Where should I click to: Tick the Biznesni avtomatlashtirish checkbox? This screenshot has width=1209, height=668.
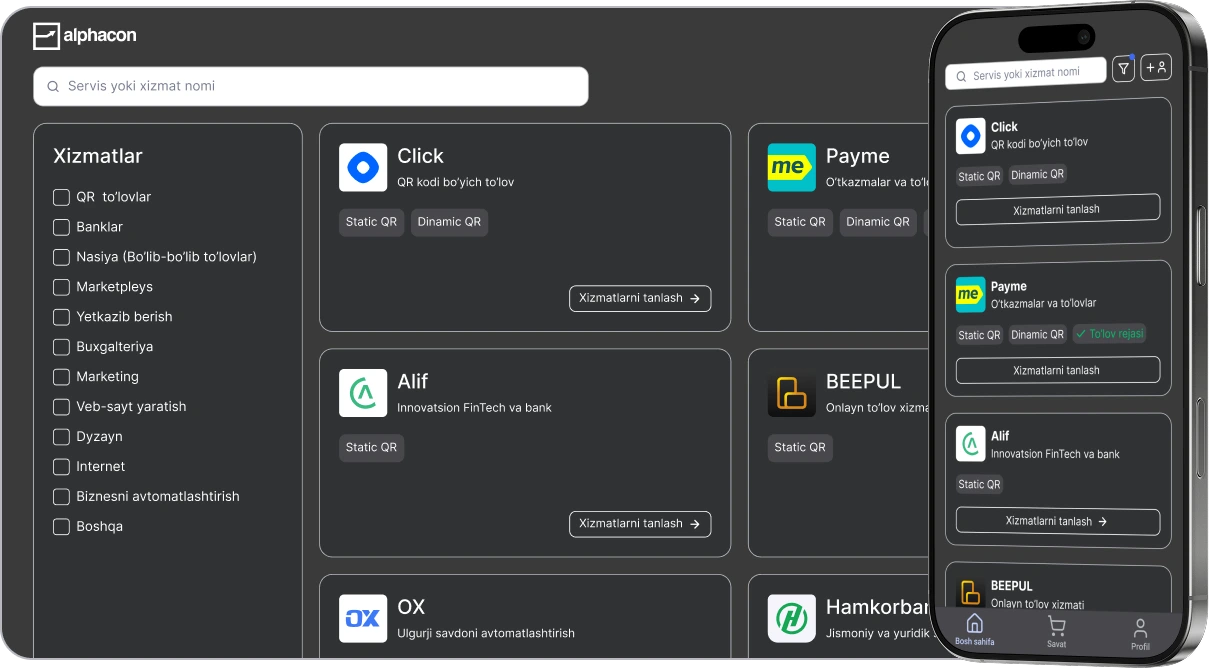[61, 497]
